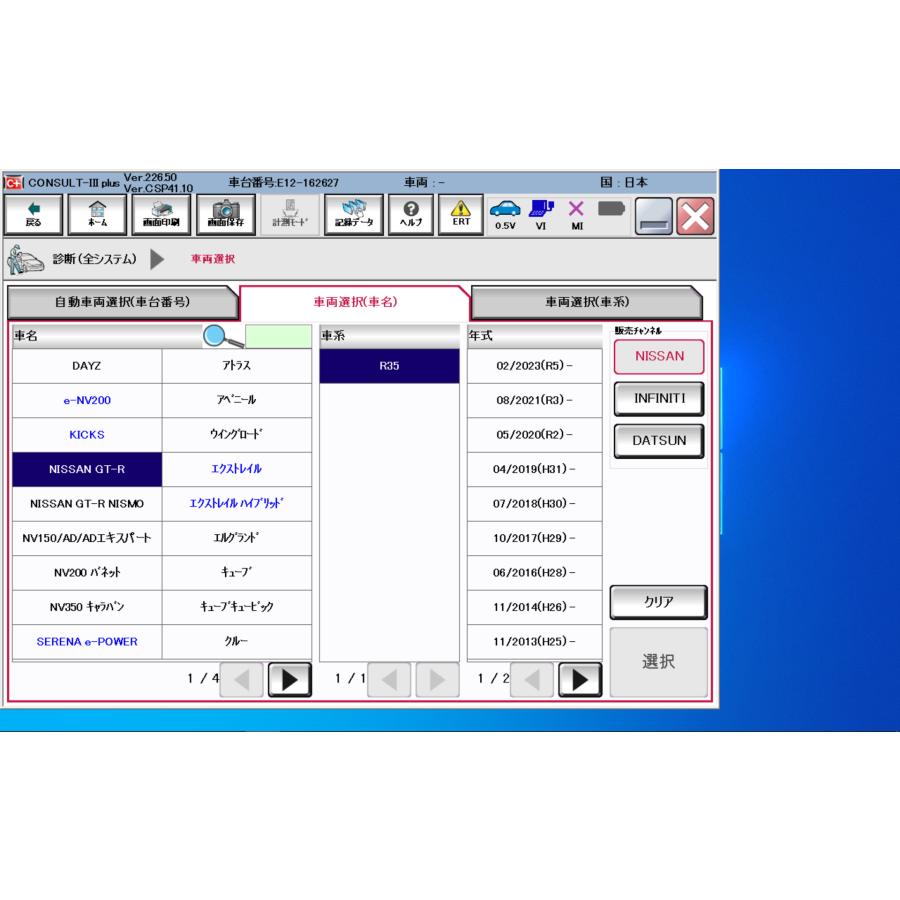This screenshot has width=900, height=900.
Task: Click the magnifier search icon
Action: point(222,337)
